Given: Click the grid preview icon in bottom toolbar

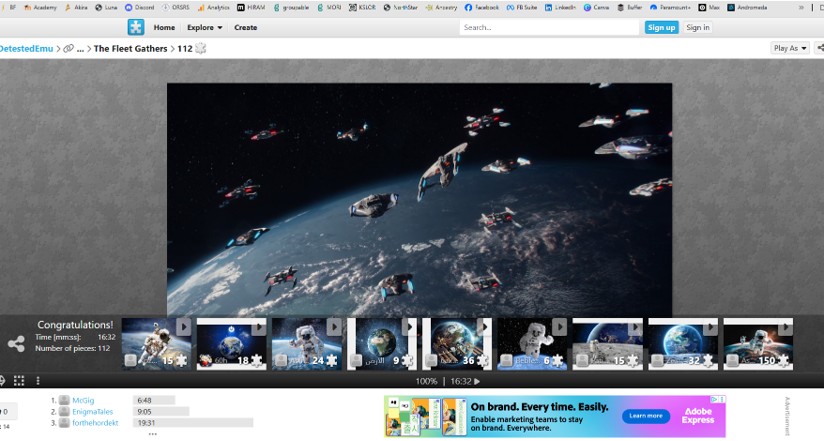Looking at the screenshot, I should 19,381.
